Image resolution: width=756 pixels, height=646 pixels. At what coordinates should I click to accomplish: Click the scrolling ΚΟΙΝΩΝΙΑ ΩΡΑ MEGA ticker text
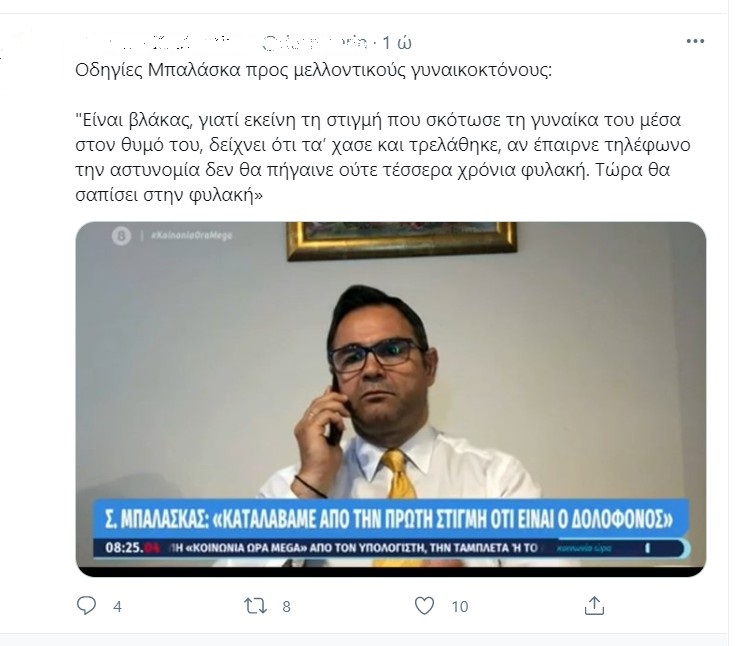click(x=354, y=548)
